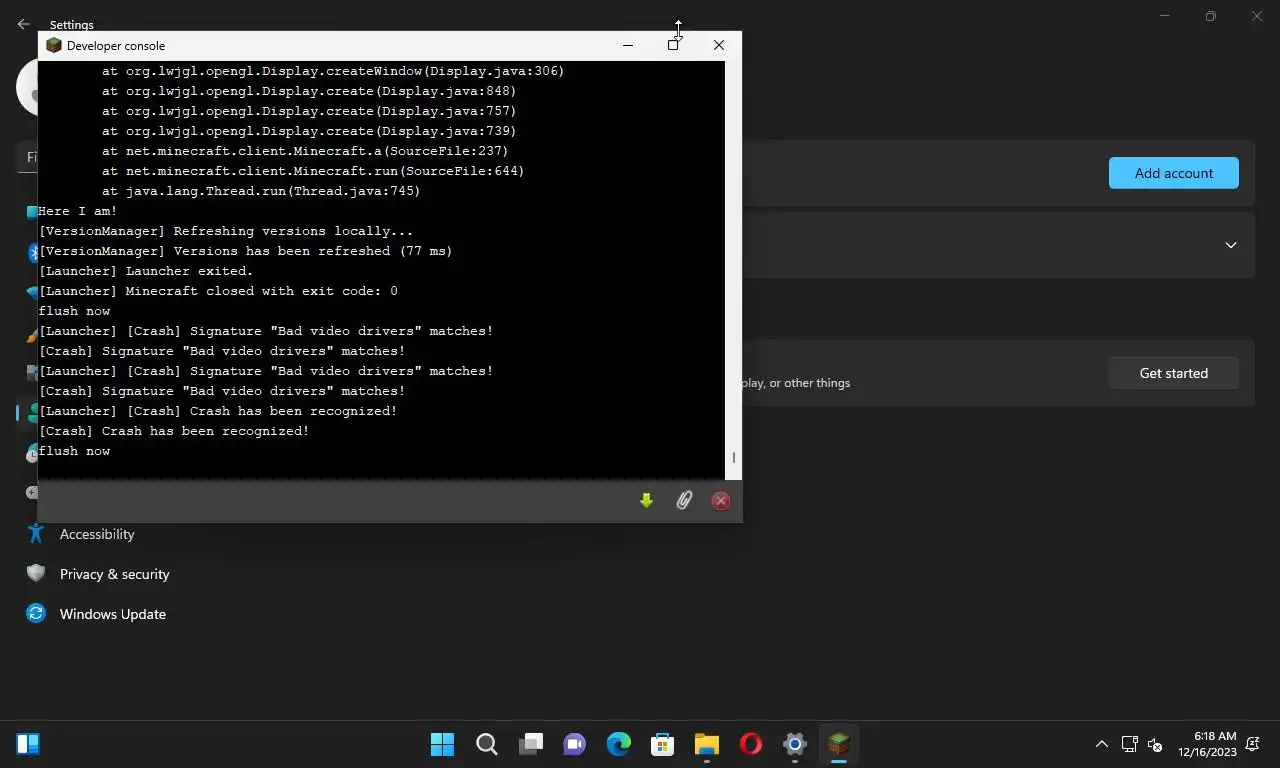
Task: Minimize the Settings window
Action: 1165,16
